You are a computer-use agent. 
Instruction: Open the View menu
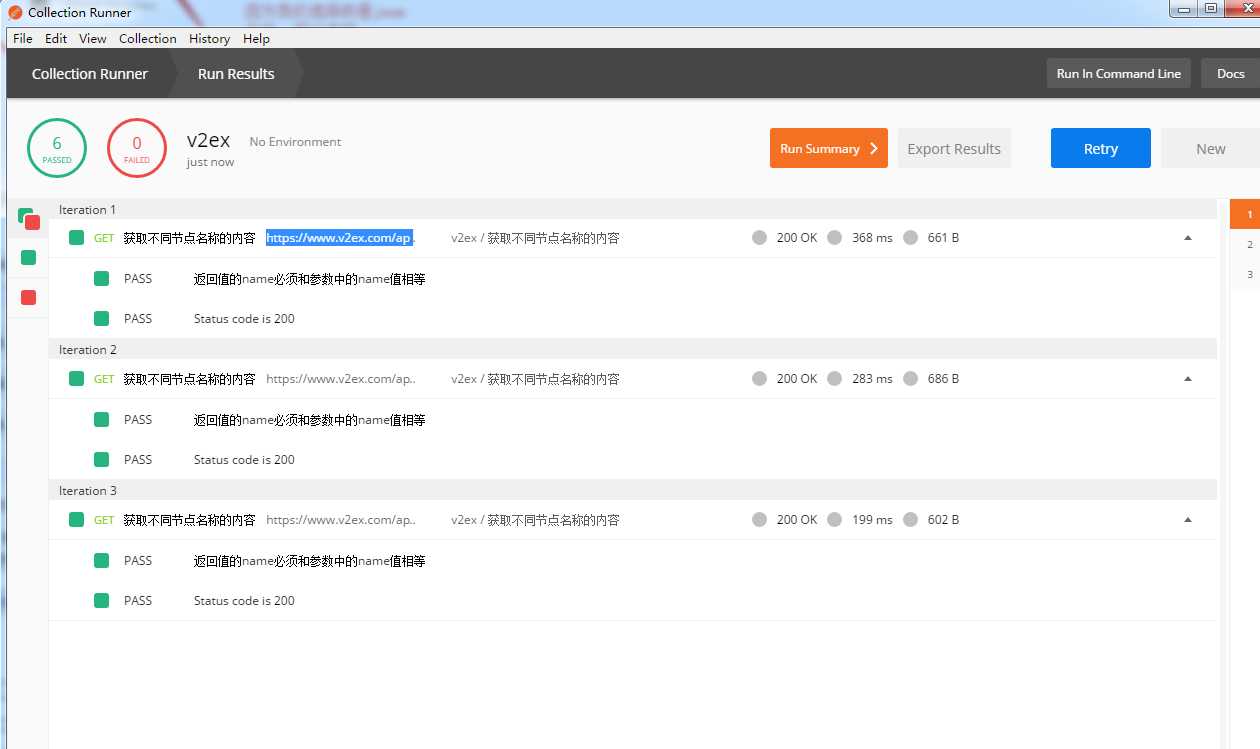pyautogui.click(x=92, y=38)
